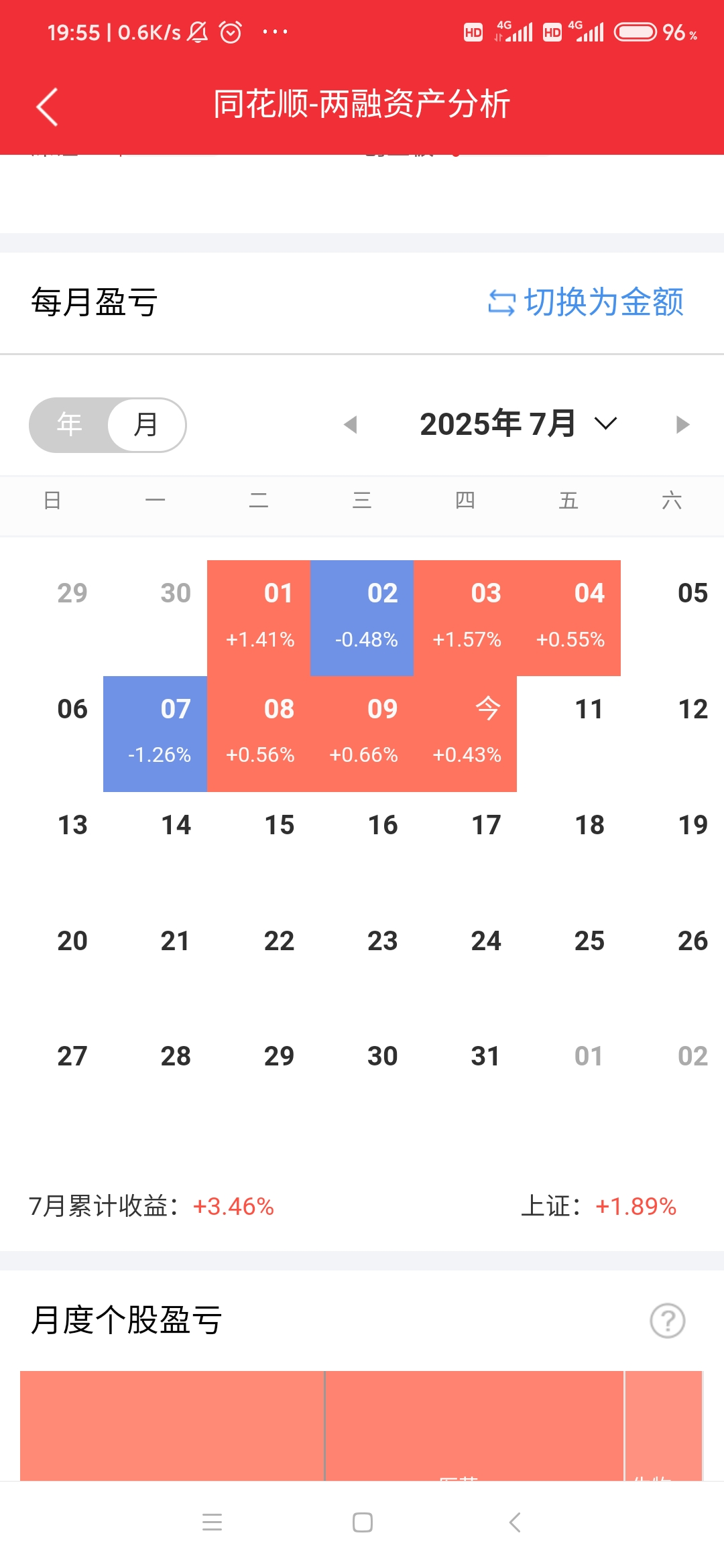Switch view to 年 (year)
Screen dimensions: 724x1568
tap(70, 425)
